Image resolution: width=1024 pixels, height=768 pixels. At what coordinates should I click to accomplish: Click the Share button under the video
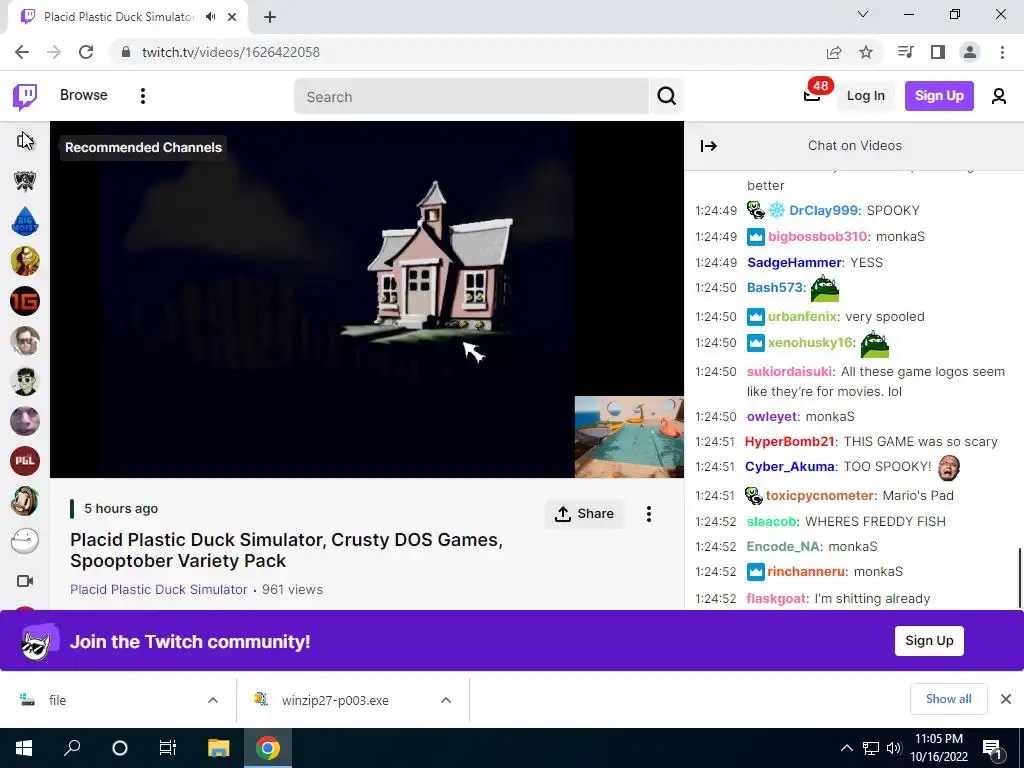pos(584,514)
